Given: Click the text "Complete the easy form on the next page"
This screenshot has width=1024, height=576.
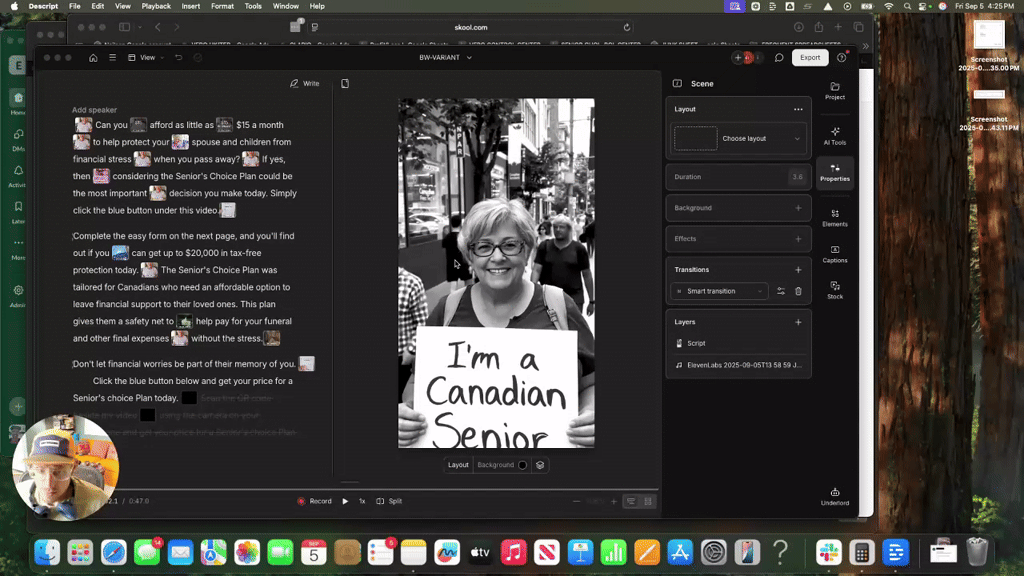Looking at the screenshot, I should (154, 236).
